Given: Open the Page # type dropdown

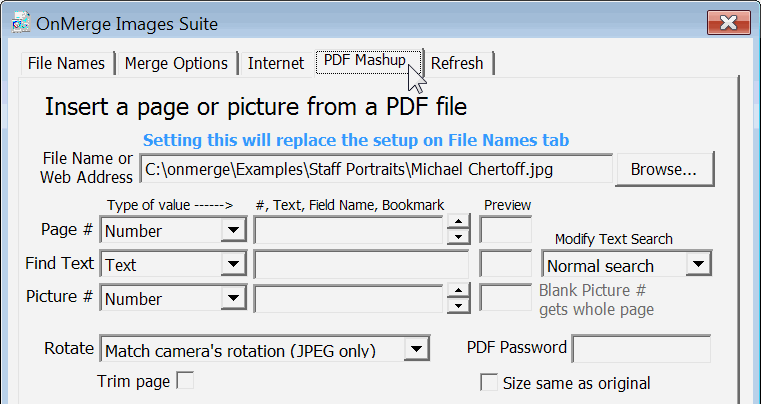Looking at the screenshot, I should (233, 231).
